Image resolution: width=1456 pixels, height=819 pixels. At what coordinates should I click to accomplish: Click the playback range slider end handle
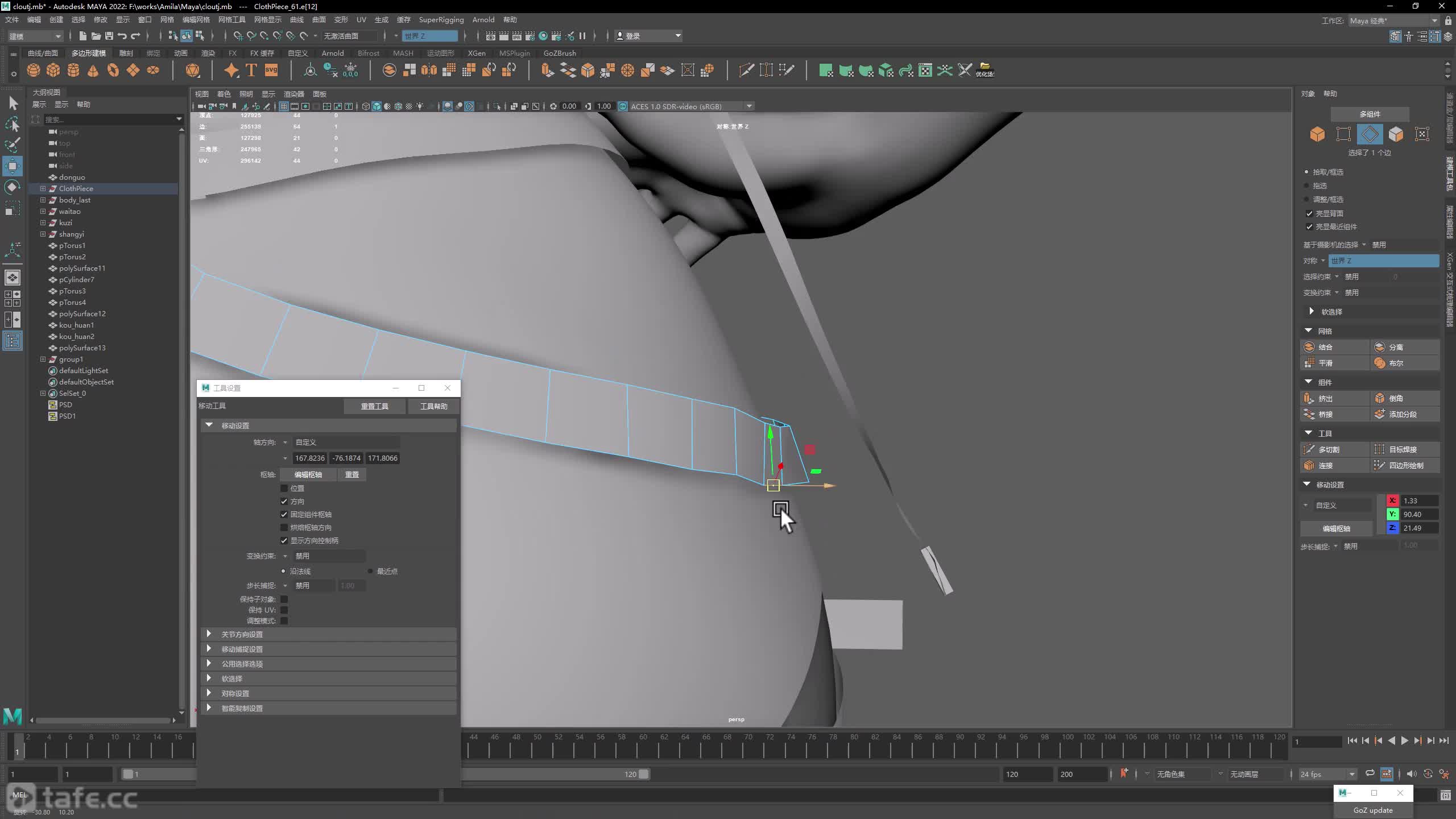pos(644,774)
